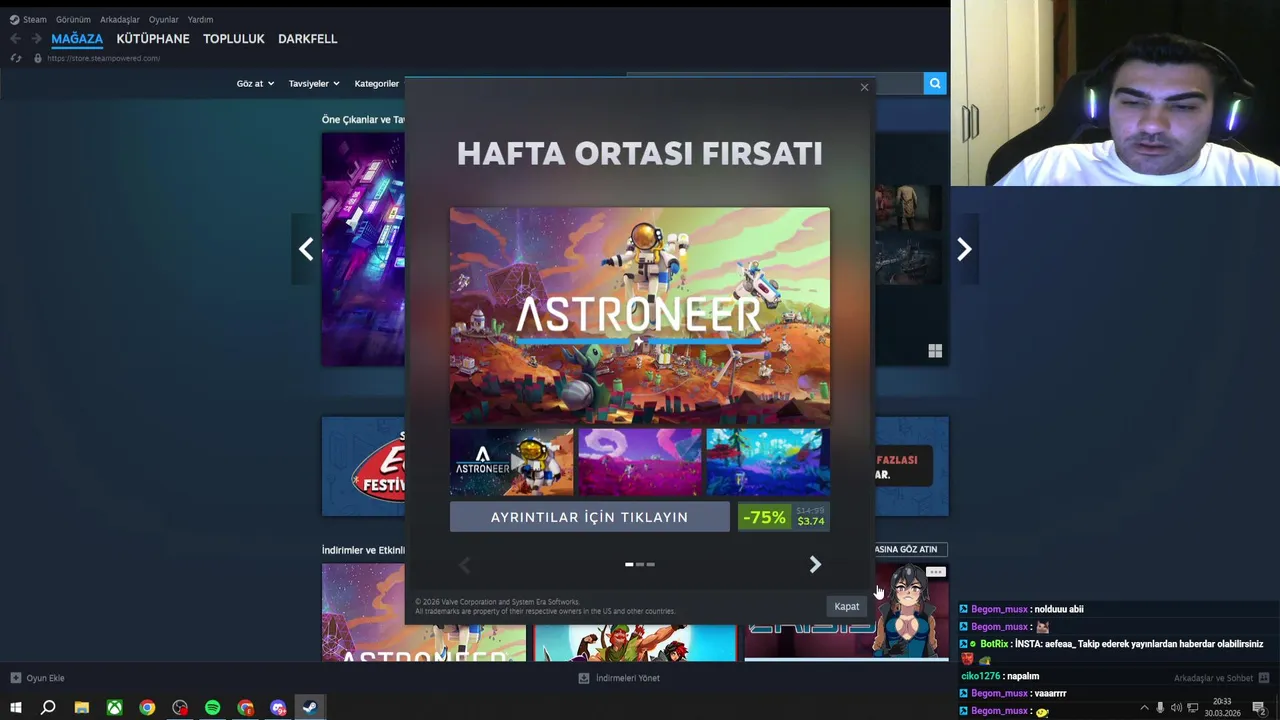
Task: Select the blue landscape screenshot thumbnail
Action: [x=768, y=462]
